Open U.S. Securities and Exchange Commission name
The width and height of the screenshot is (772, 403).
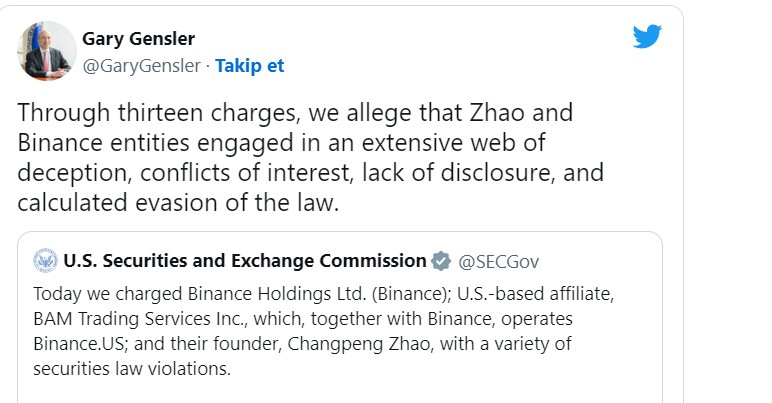tap(244, 262)
